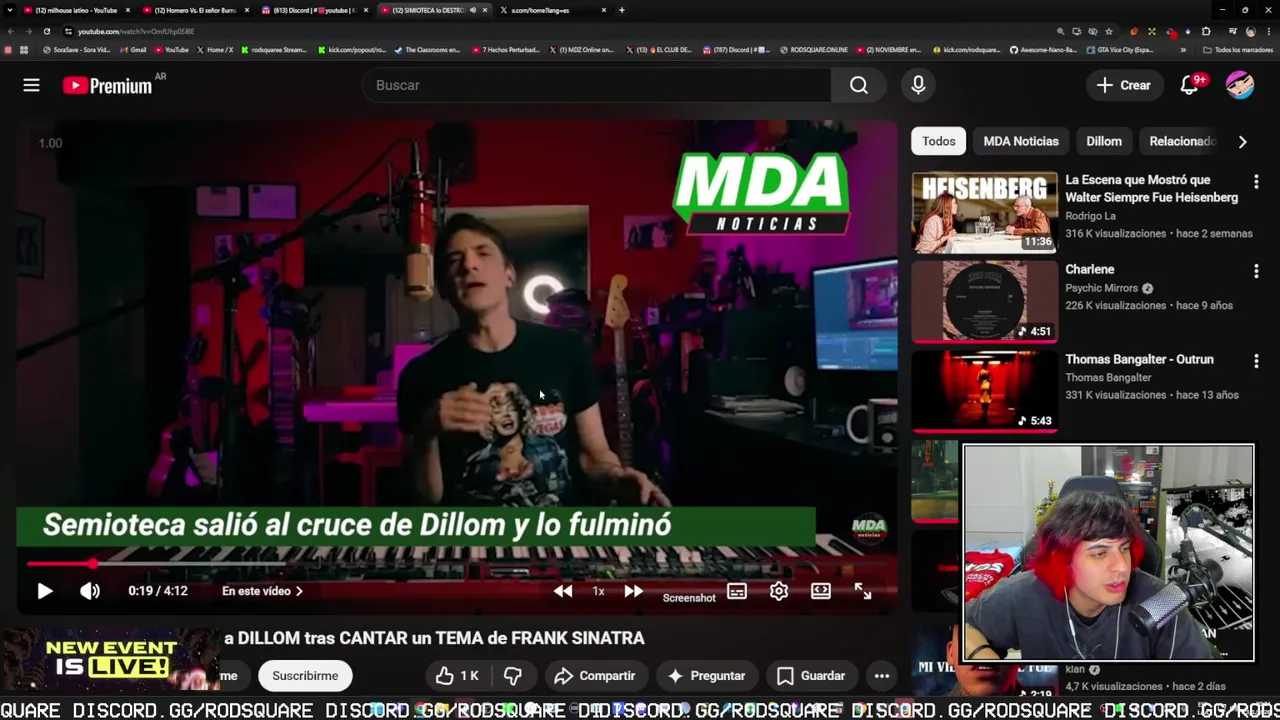The image size is (1280, 720).
Task: Open the Gmail bookmark
Action: coord(133,50)
